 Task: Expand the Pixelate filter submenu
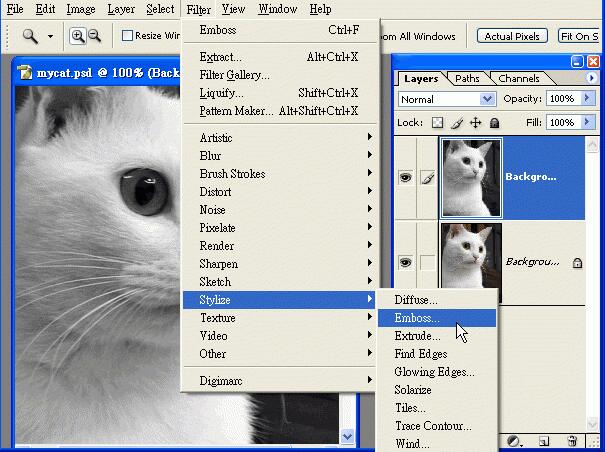[279, 228]
